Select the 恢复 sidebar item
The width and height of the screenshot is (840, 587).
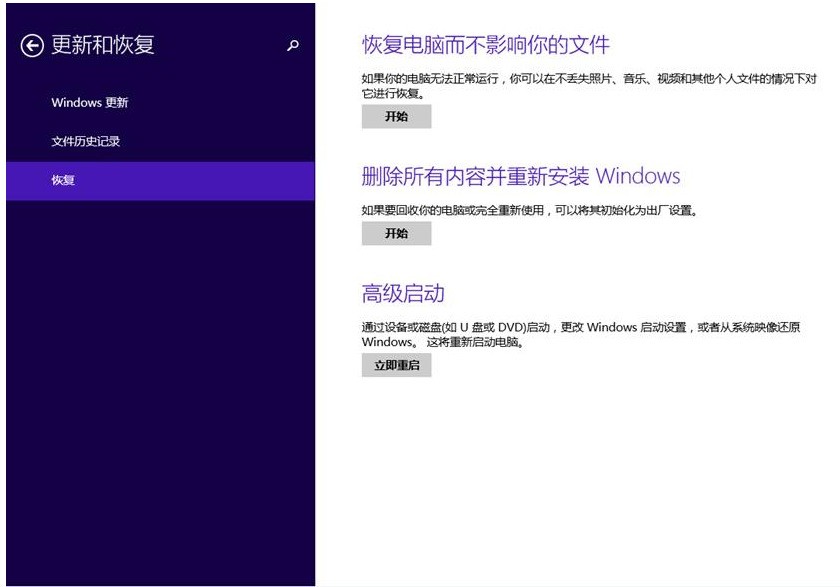pos(160,180)
